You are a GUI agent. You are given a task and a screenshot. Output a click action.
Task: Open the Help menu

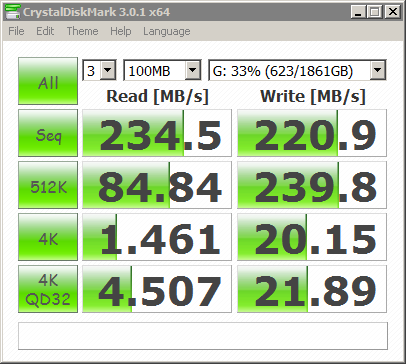tap(121, 31)
